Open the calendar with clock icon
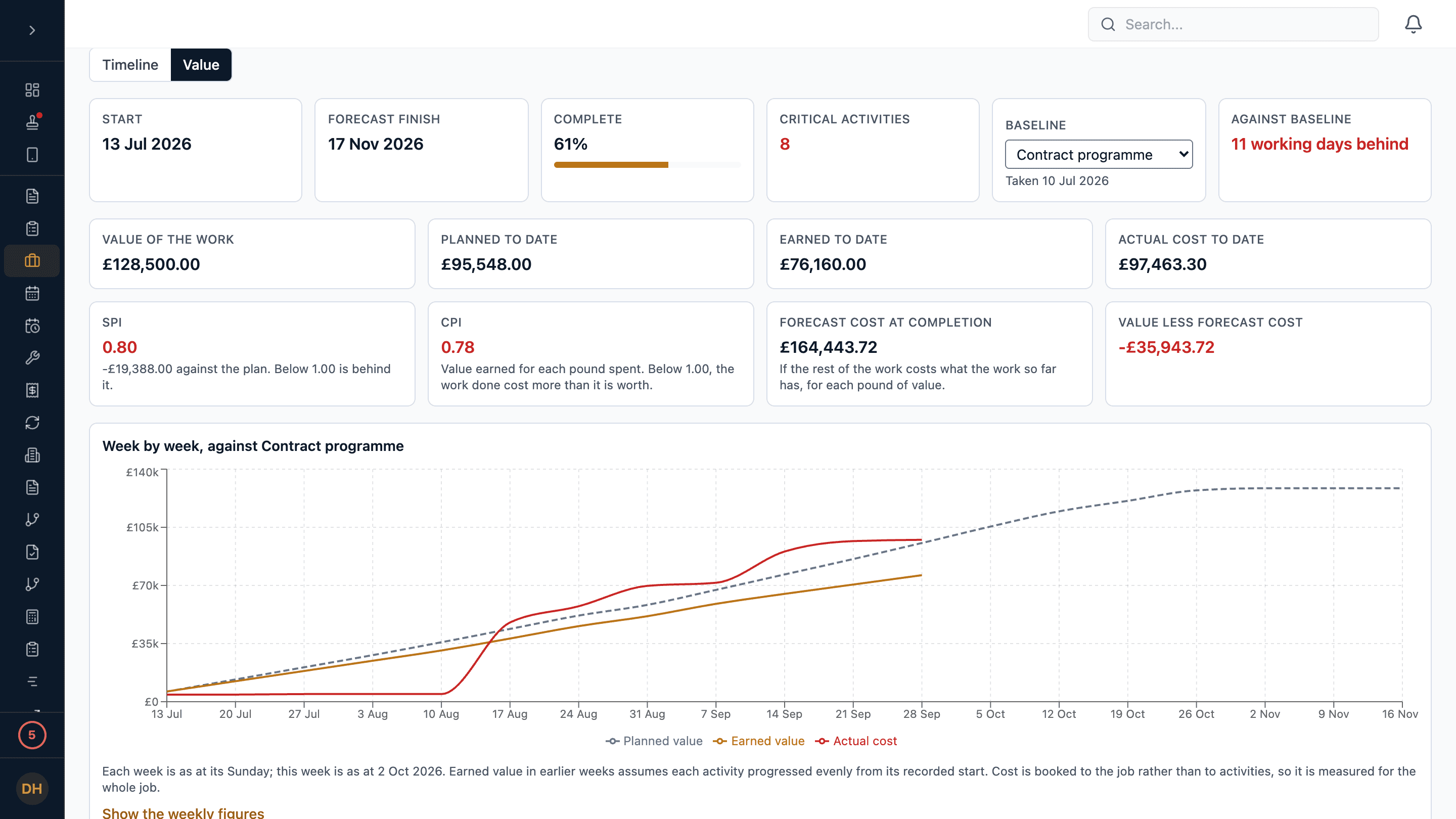This screenshot has width=1456, height=819. pyautogui.click(x=32, y=326)
